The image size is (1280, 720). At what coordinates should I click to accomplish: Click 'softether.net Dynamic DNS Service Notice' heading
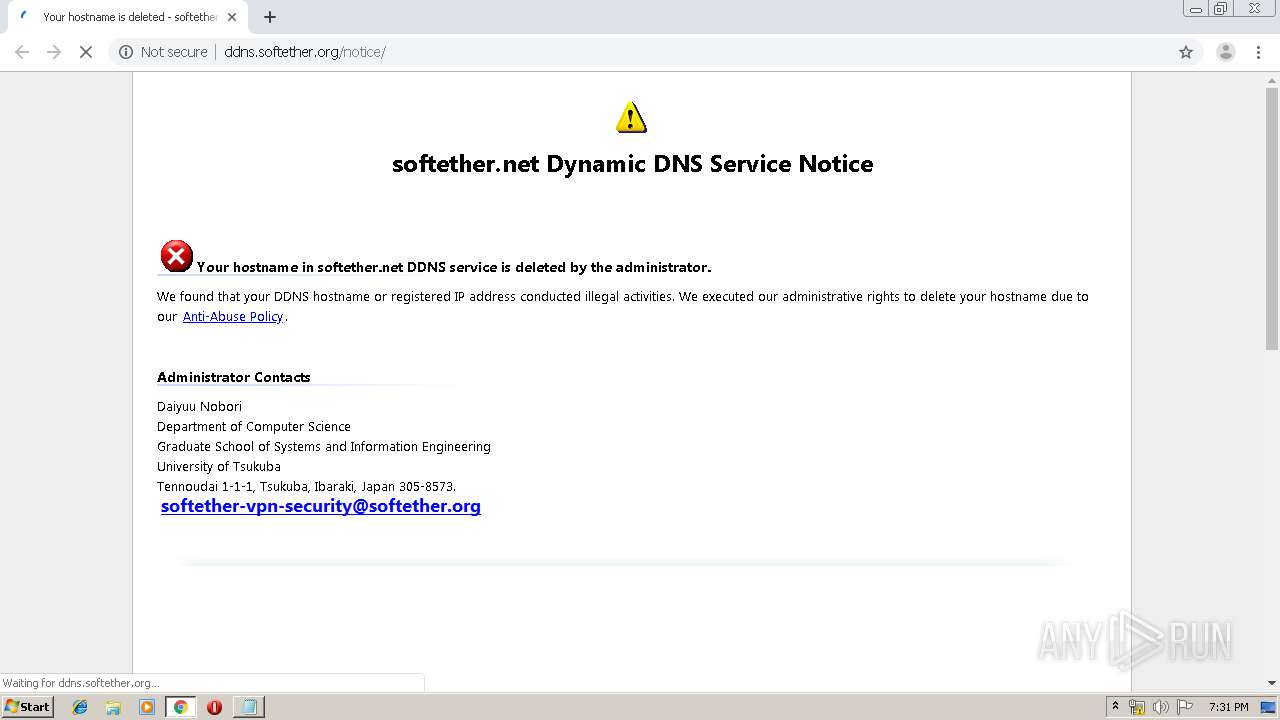[x=632, y=164]
